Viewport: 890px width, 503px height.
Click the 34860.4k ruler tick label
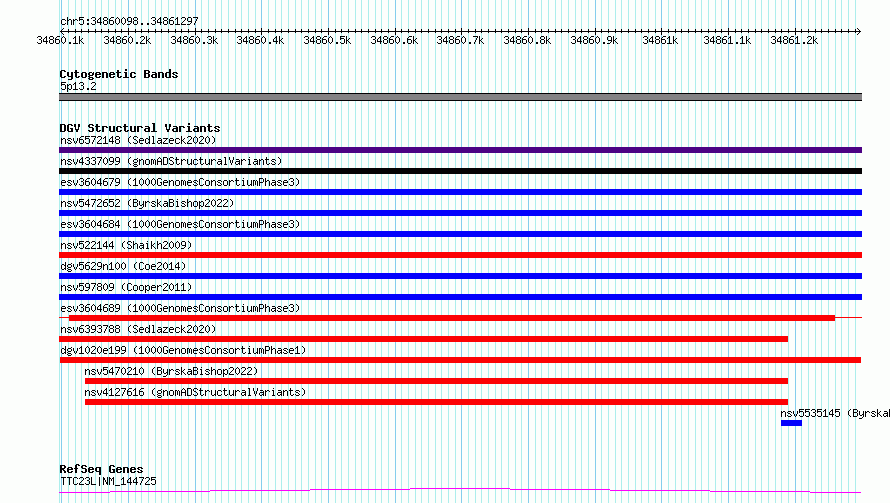[x=260, y=40]
